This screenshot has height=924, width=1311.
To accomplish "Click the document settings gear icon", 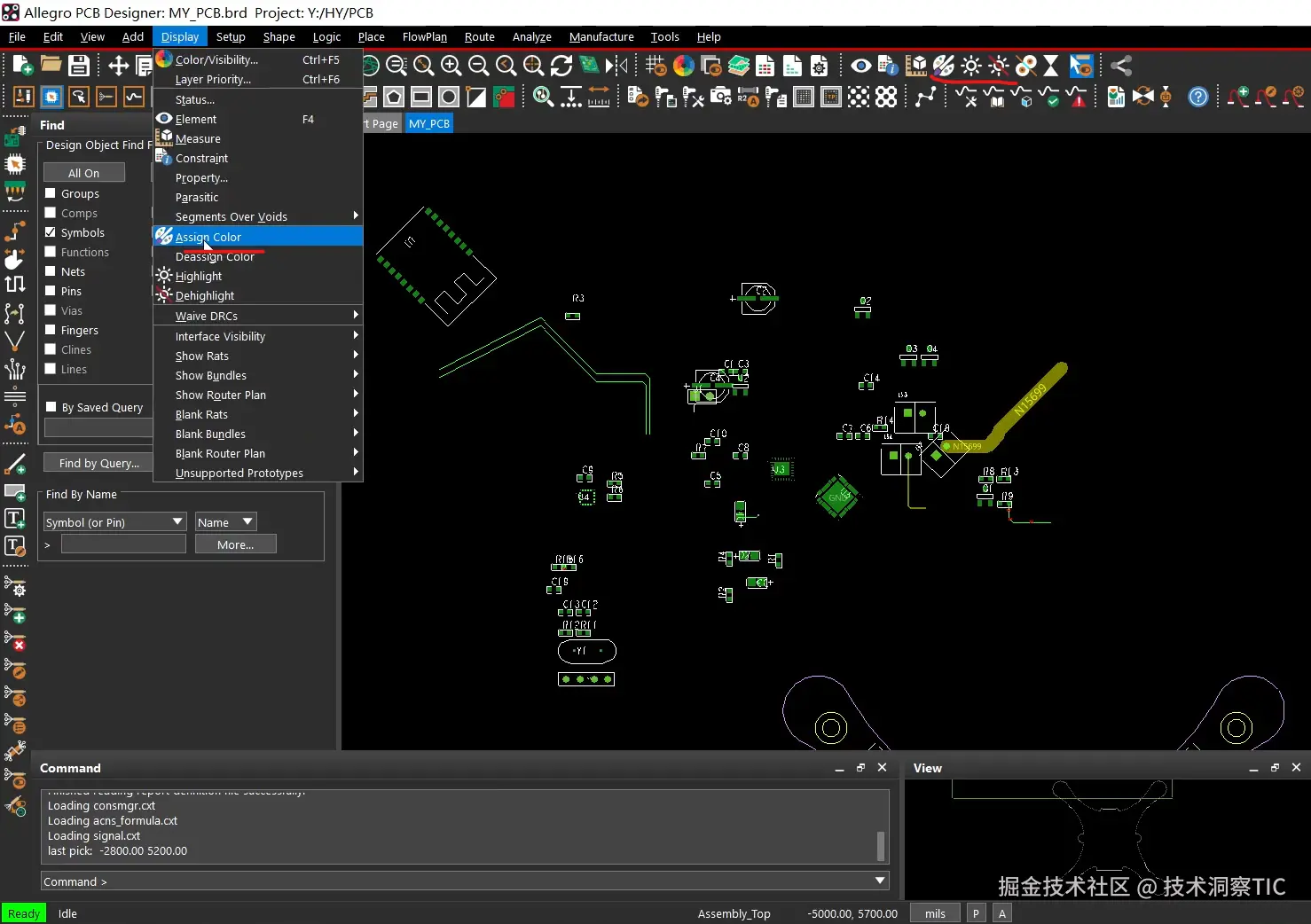I will pos(819,65).
